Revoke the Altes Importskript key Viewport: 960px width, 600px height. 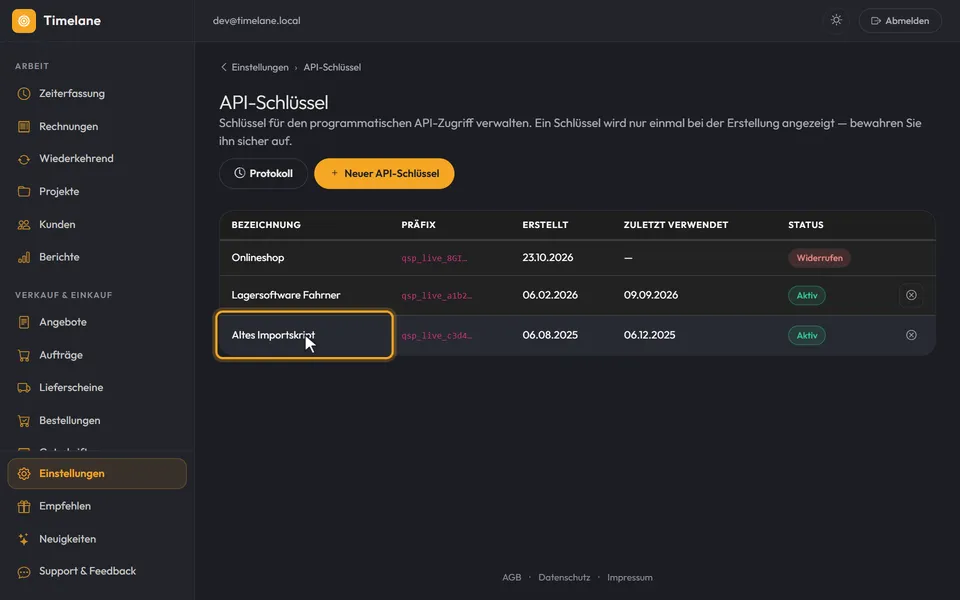pyautogui.click(x=911, y=335)
